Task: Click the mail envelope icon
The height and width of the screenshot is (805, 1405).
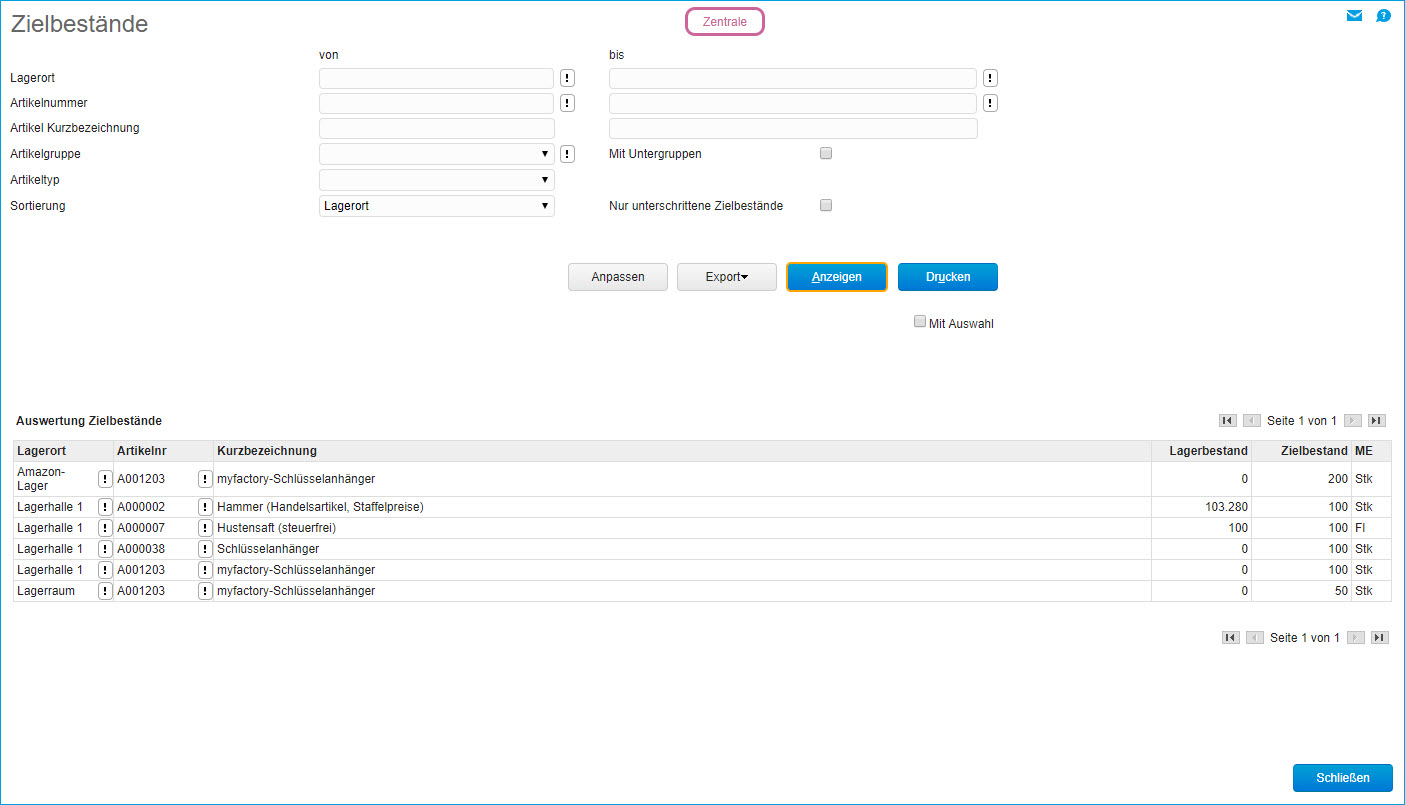Action: [x=1354, y=16]
